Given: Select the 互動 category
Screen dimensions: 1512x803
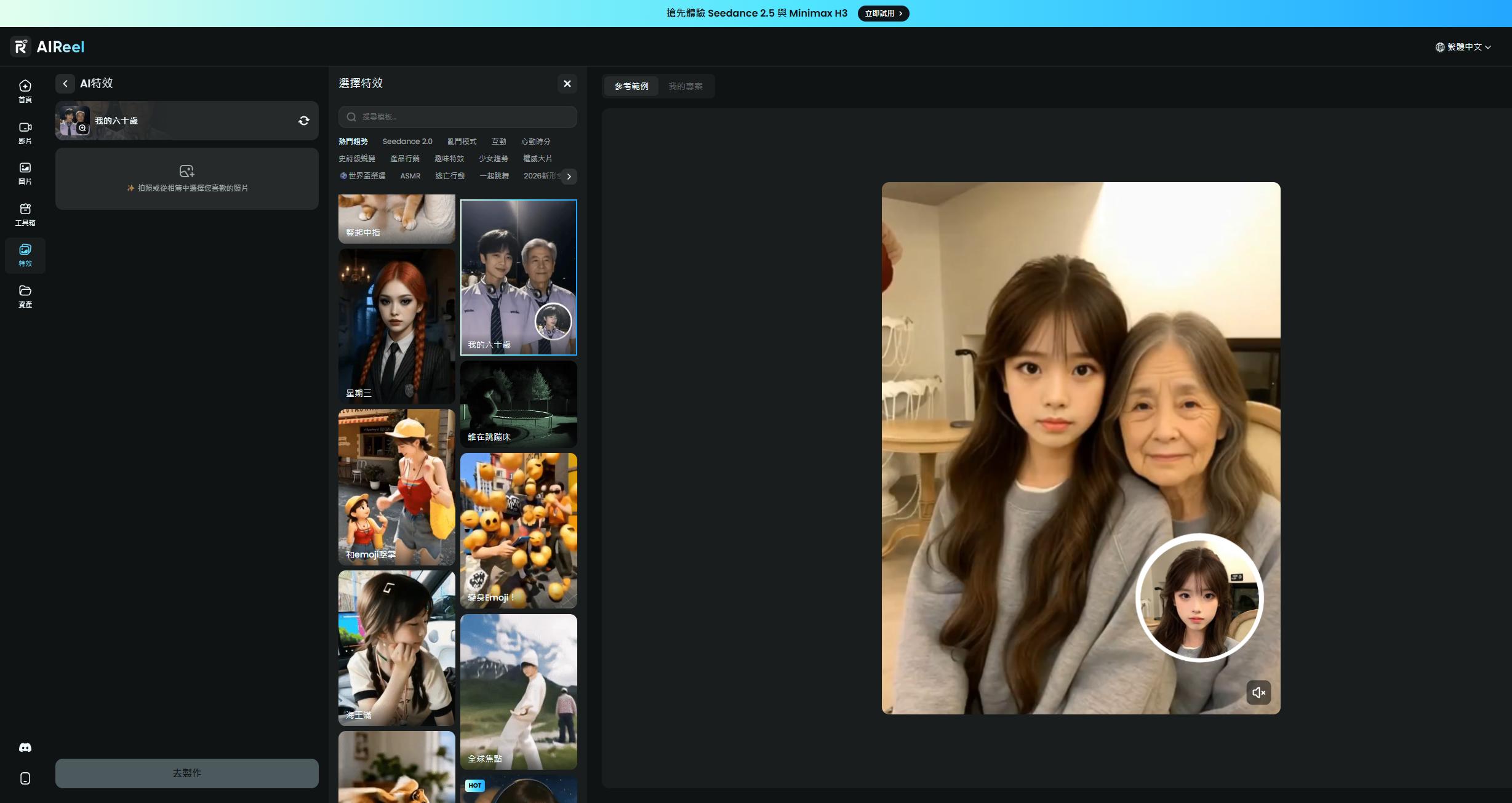Looking at the screenshot, I should [x=499, y=142].
